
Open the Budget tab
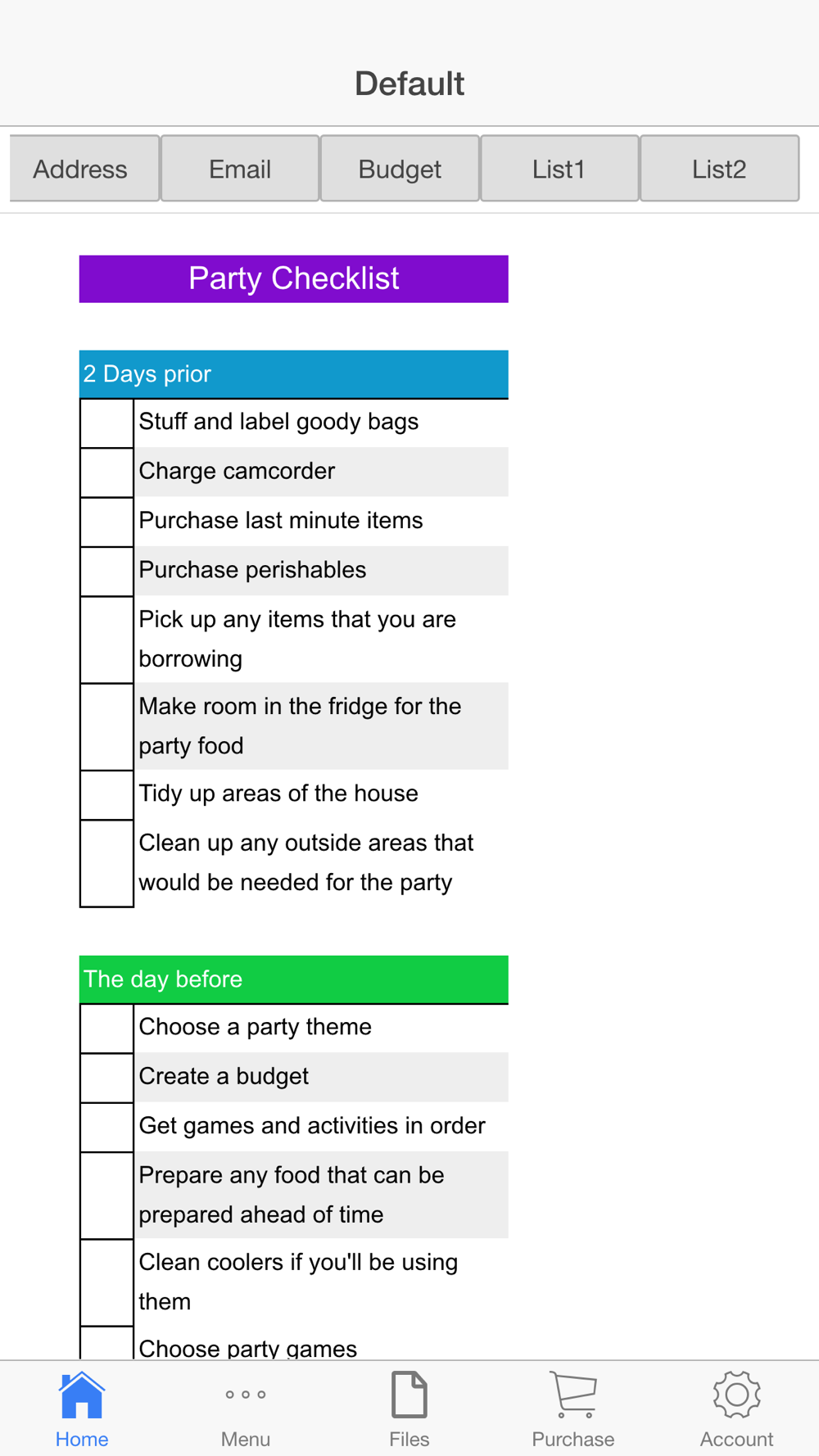(400, 169)
